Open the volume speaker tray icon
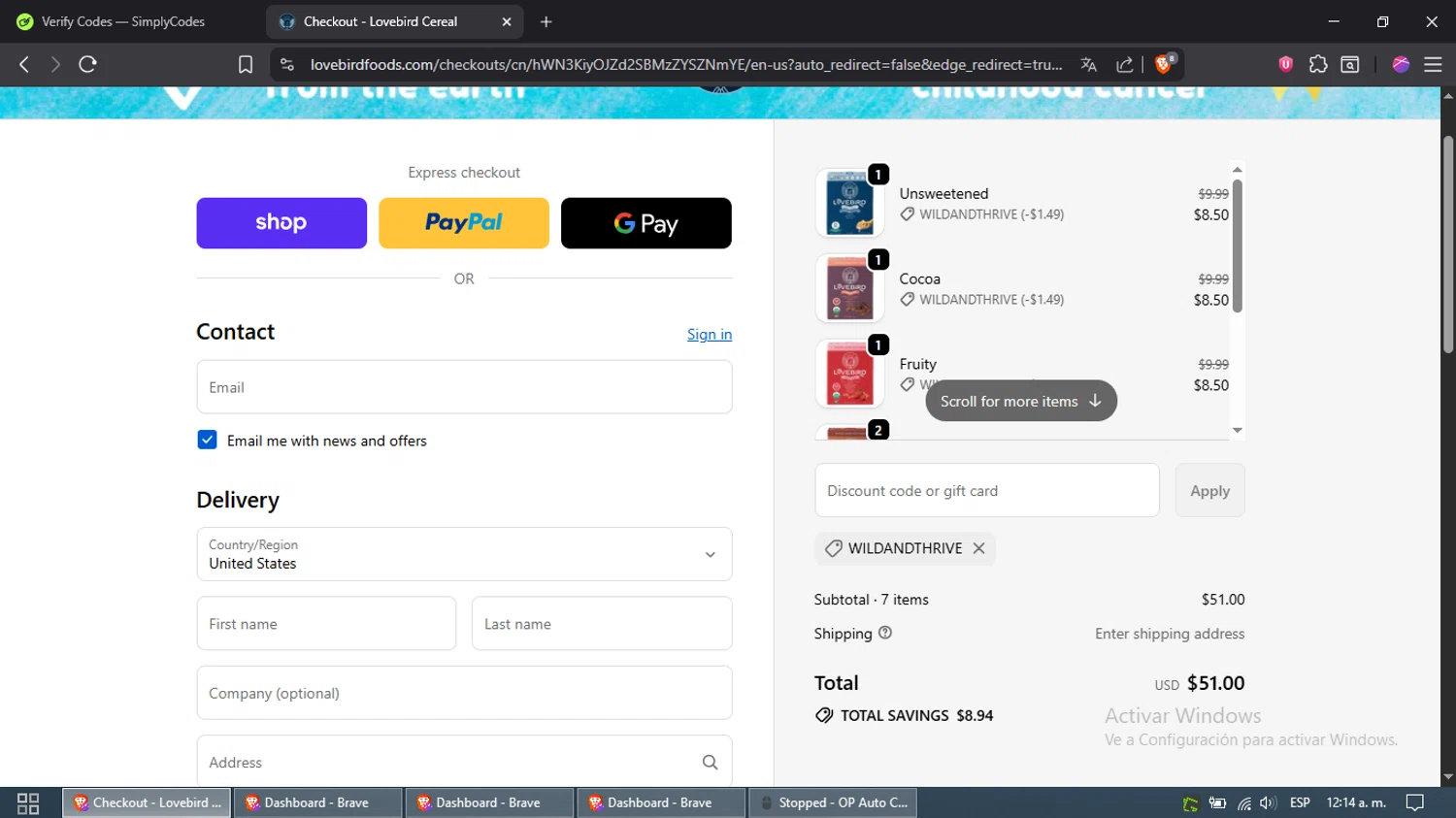Screen dimensions: 1456x818 click(x=1268, y=802)
